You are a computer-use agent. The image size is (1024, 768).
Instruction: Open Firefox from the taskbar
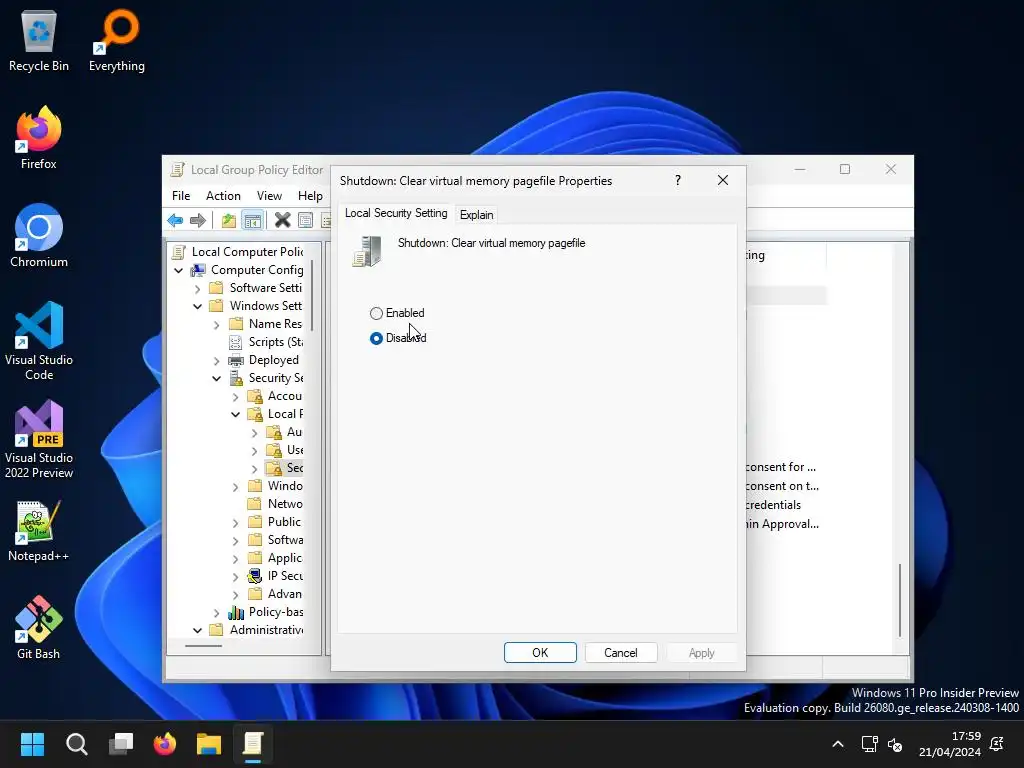click(165, 744)
